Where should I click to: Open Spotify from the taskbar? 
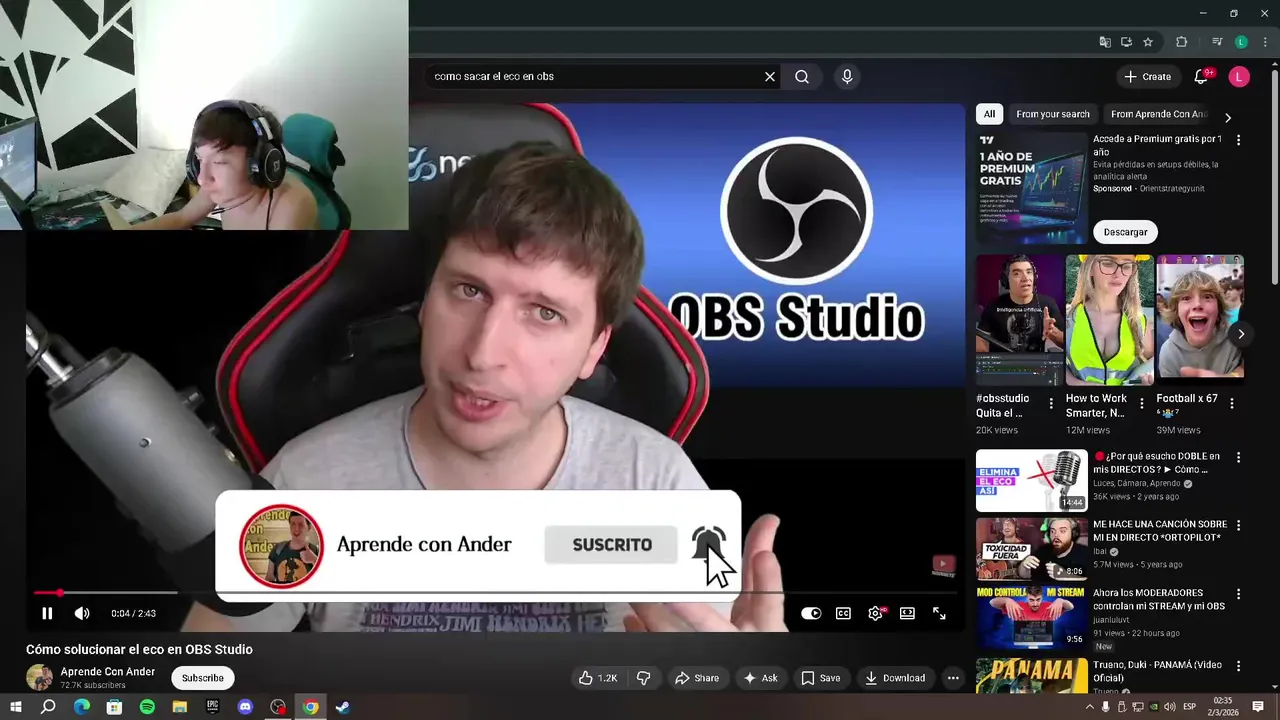point(147,707)
